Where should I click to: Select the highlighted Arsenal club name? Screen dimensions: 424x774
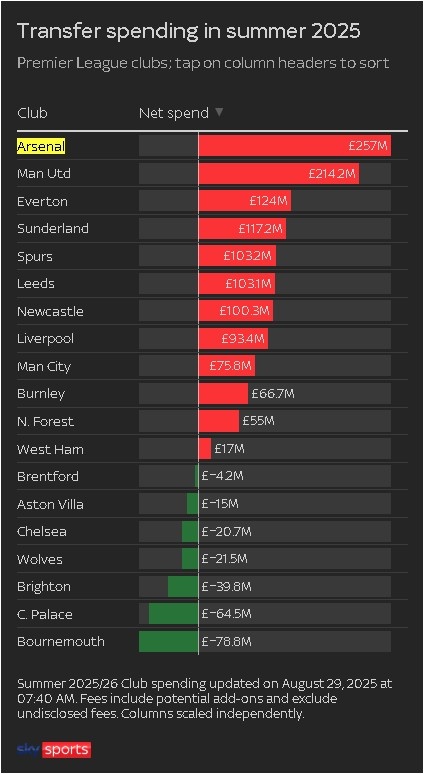(x=41, y=146)
